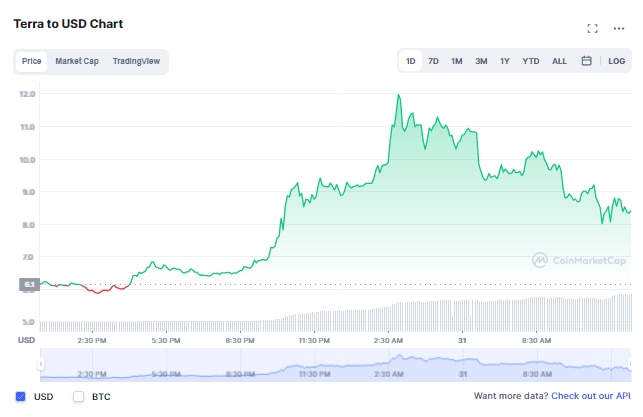Select the Price tab

click(32, 61)
